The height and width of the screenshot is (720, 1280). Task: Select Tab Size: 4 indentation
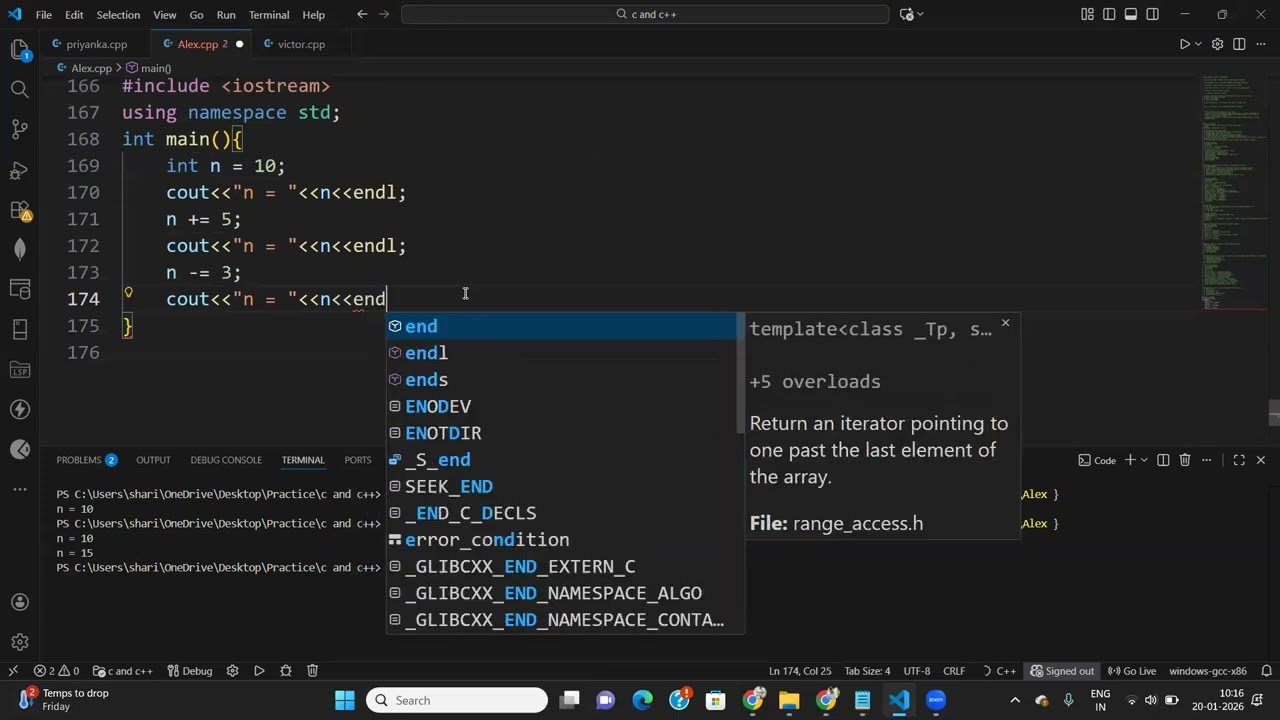tap(867, 671)
